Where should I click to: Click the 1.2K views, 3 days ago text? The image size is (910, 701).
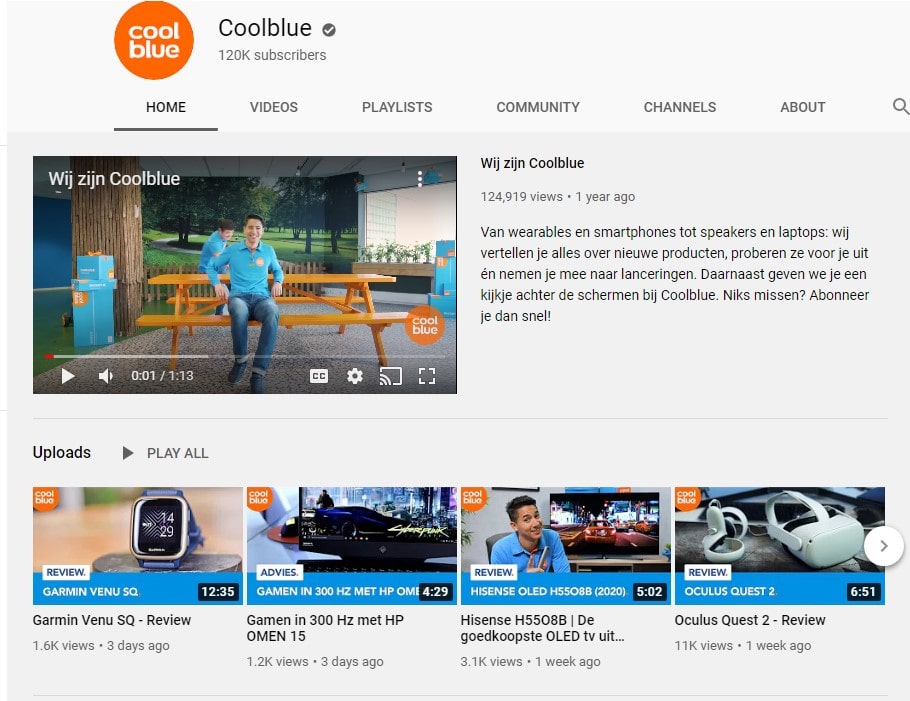[315, 662]
